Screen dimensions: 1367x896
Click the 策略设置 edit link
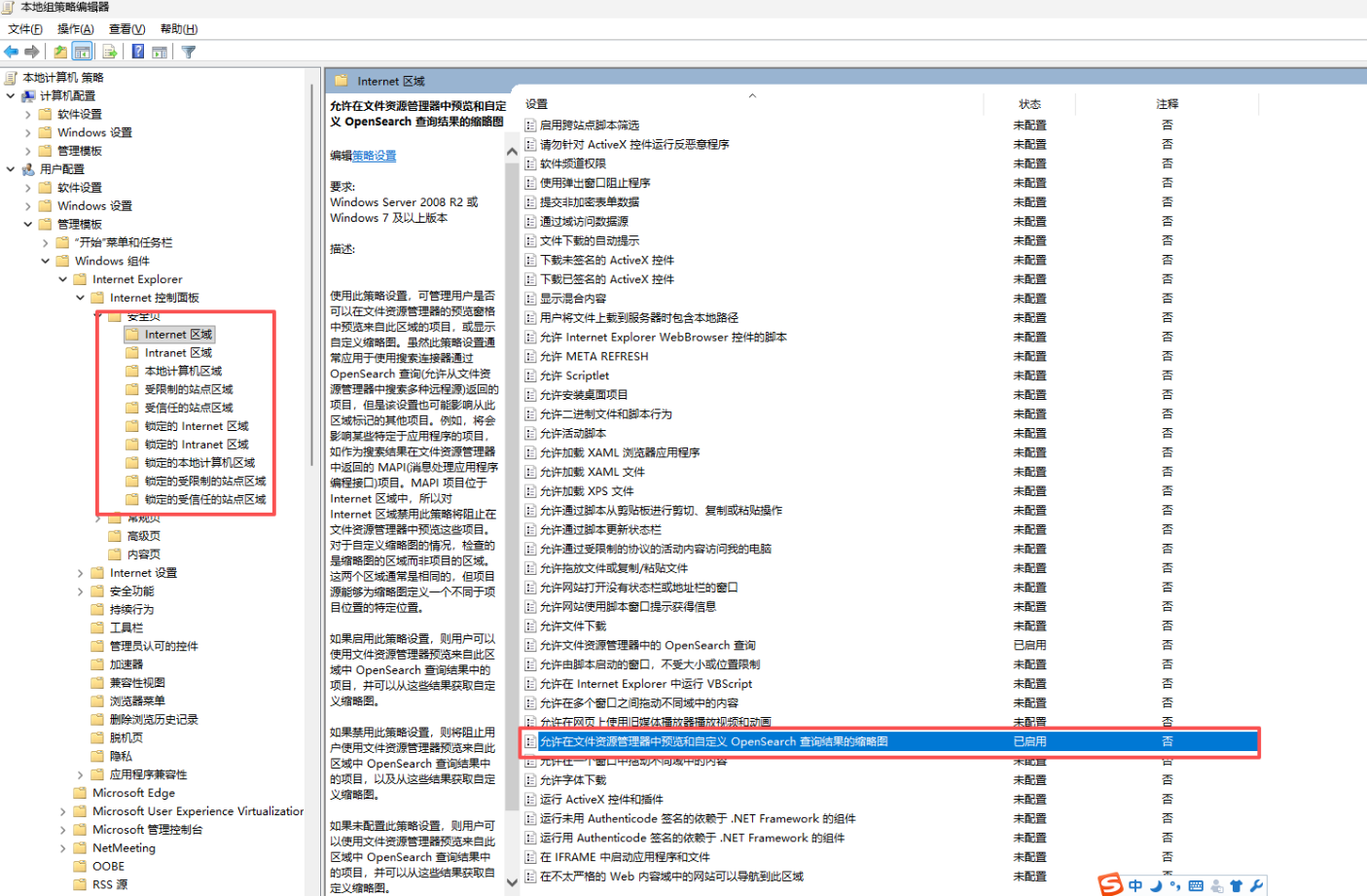pyautogui.click(x=374, y=156)
